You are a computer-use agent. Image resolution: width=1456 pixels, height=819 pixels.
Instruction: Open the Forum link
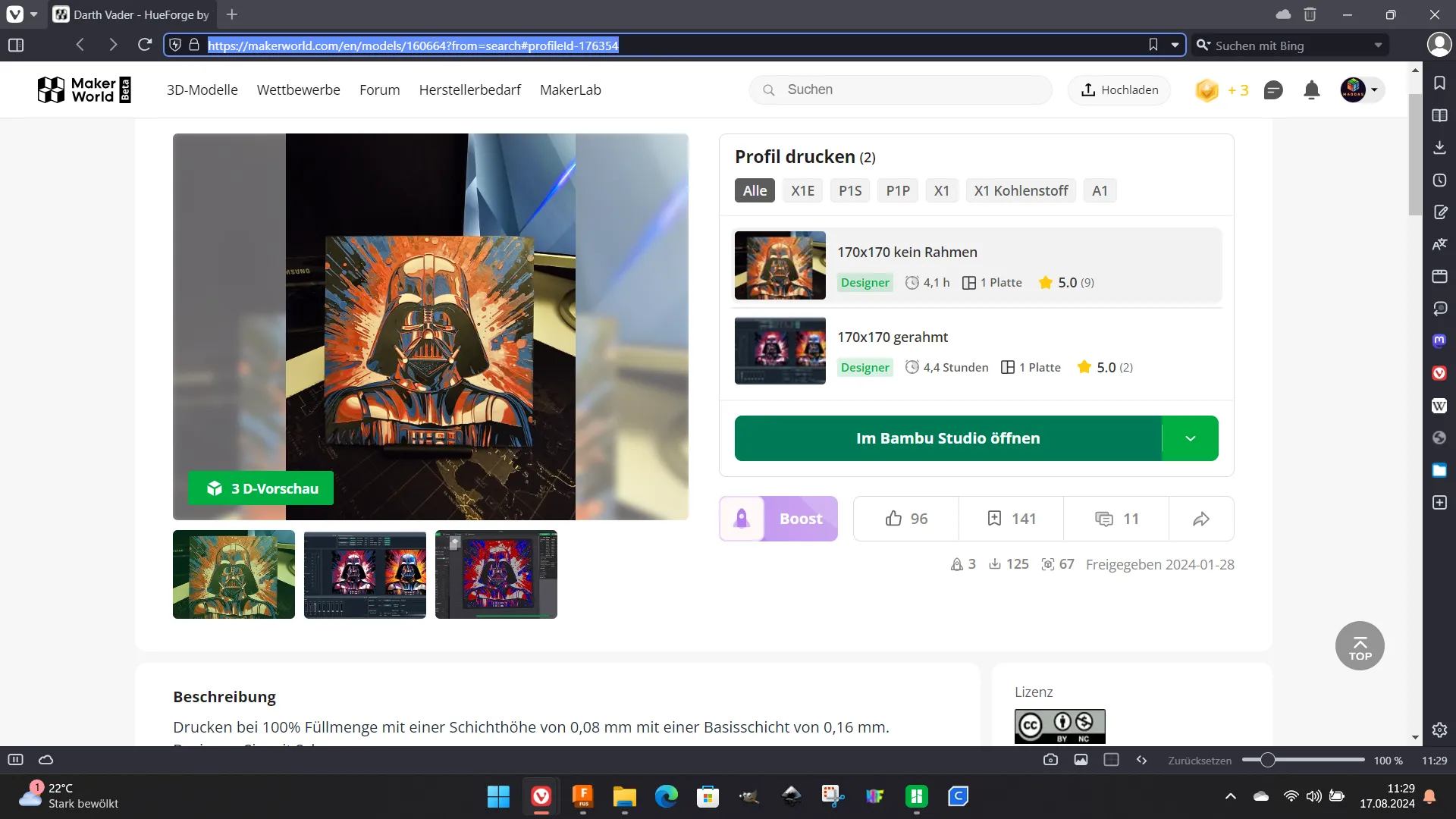(379, 89)
